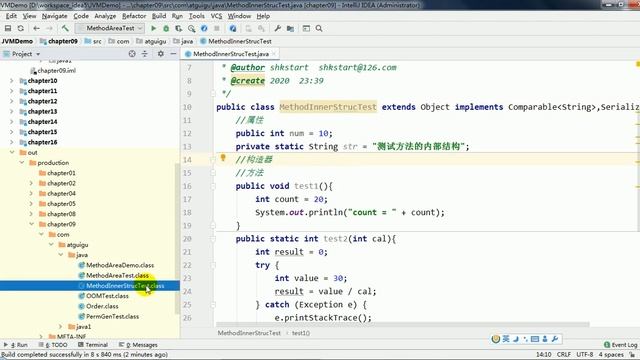Viewport: 640px width, 360px height.
Task: Expand the java1 folder
Action: tap(61, 327)
